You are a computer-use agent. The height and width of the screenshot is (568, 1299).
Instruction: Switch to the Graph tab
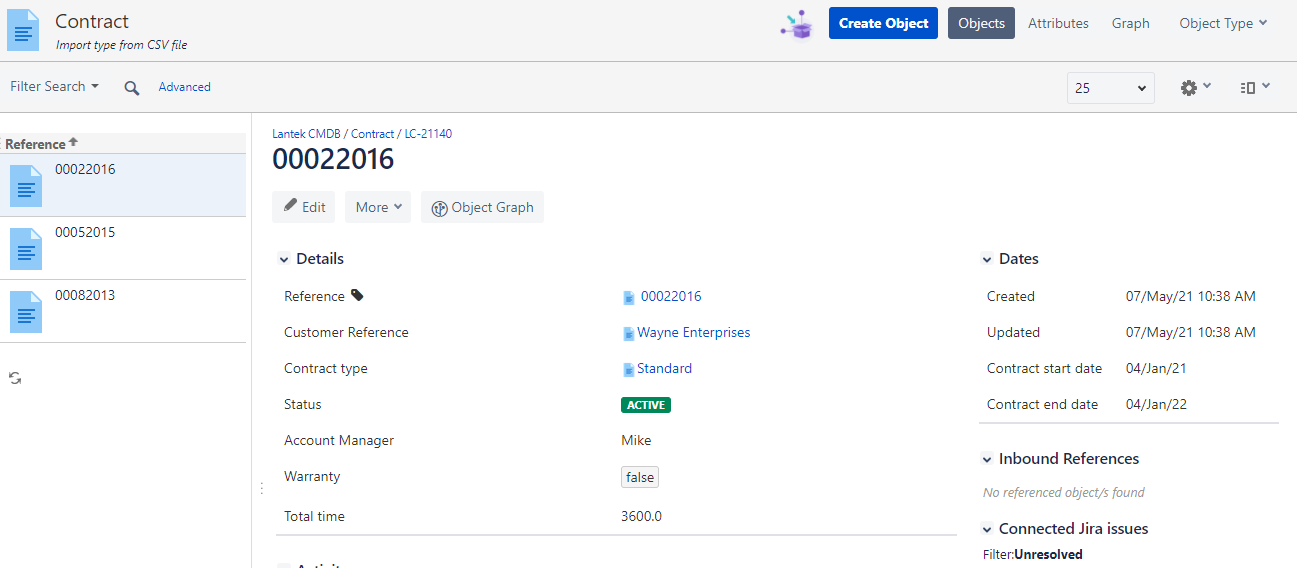coord(1131,23)
